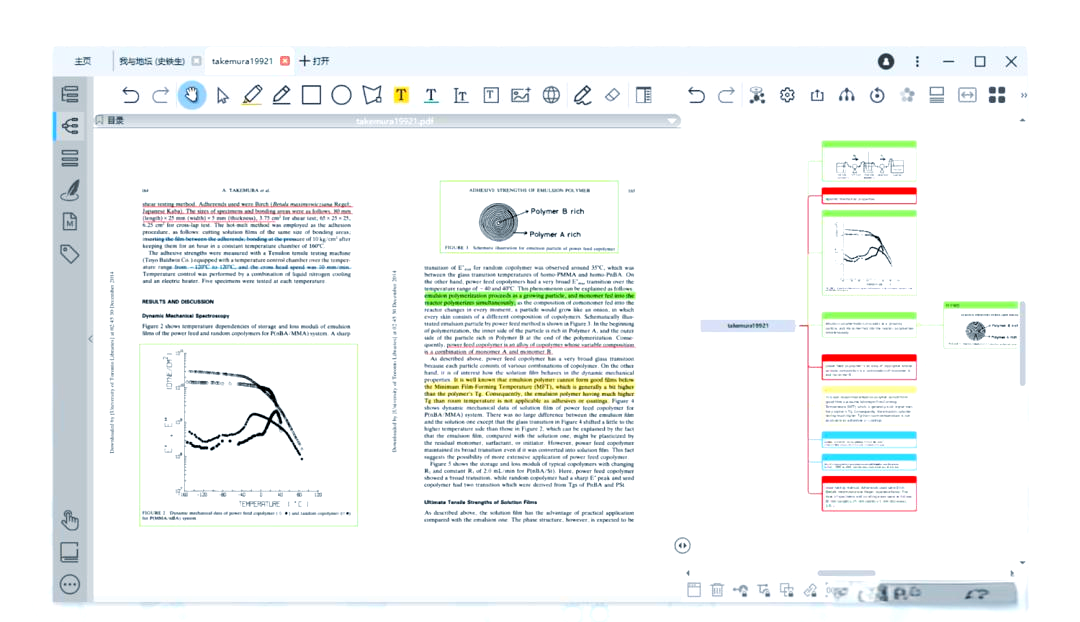This screenshot has width=1080, height=622.
Task: Expand the overflow toolbar menu with the » chevron
Action: point(1022,97)
